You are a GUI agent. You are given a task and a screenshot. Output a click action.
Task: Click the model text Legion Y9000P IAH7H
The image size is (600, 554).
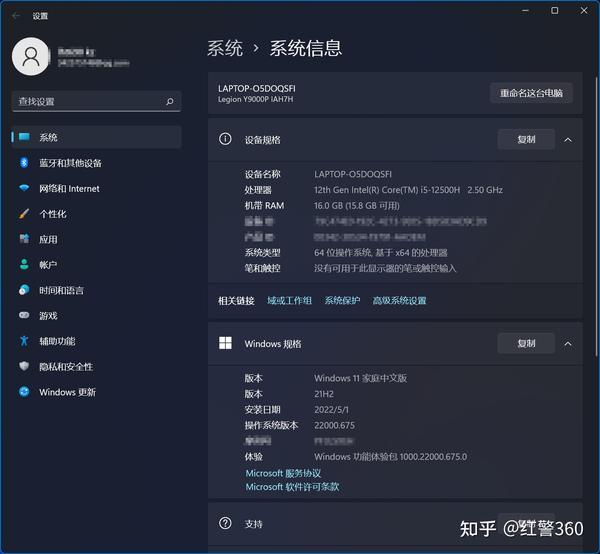coord(255,99)
